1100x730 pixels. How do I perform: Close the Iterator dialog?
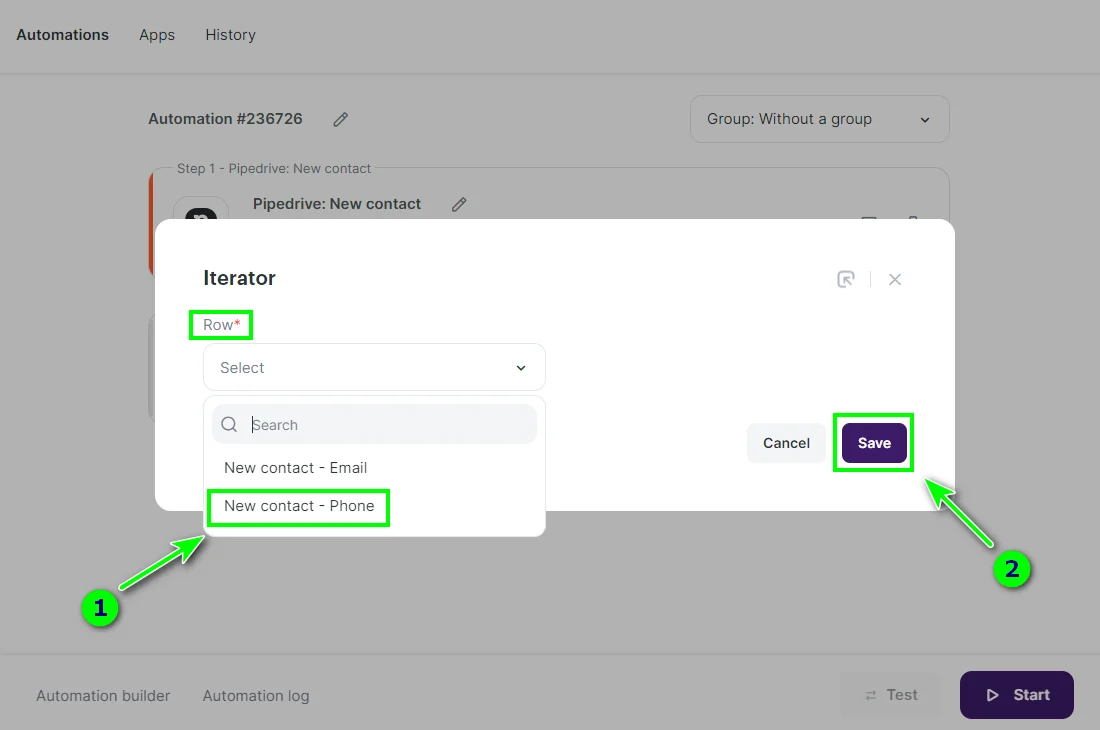tap(895, 279)
